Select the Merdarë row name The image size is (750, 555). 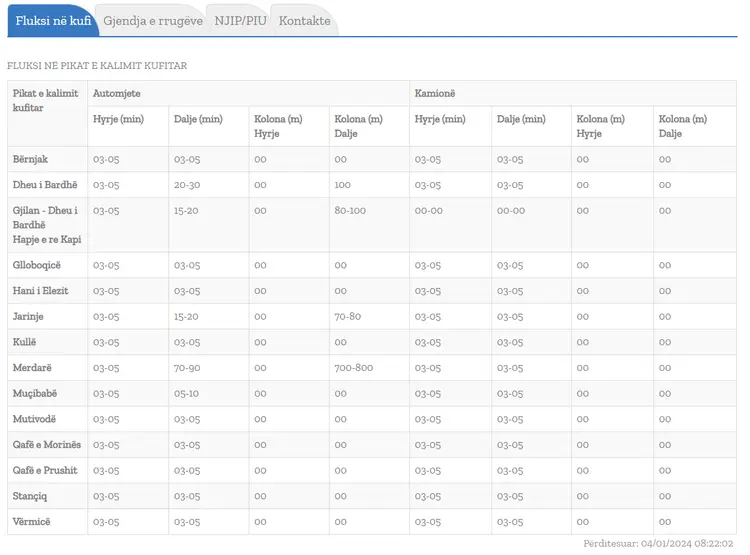32,367
